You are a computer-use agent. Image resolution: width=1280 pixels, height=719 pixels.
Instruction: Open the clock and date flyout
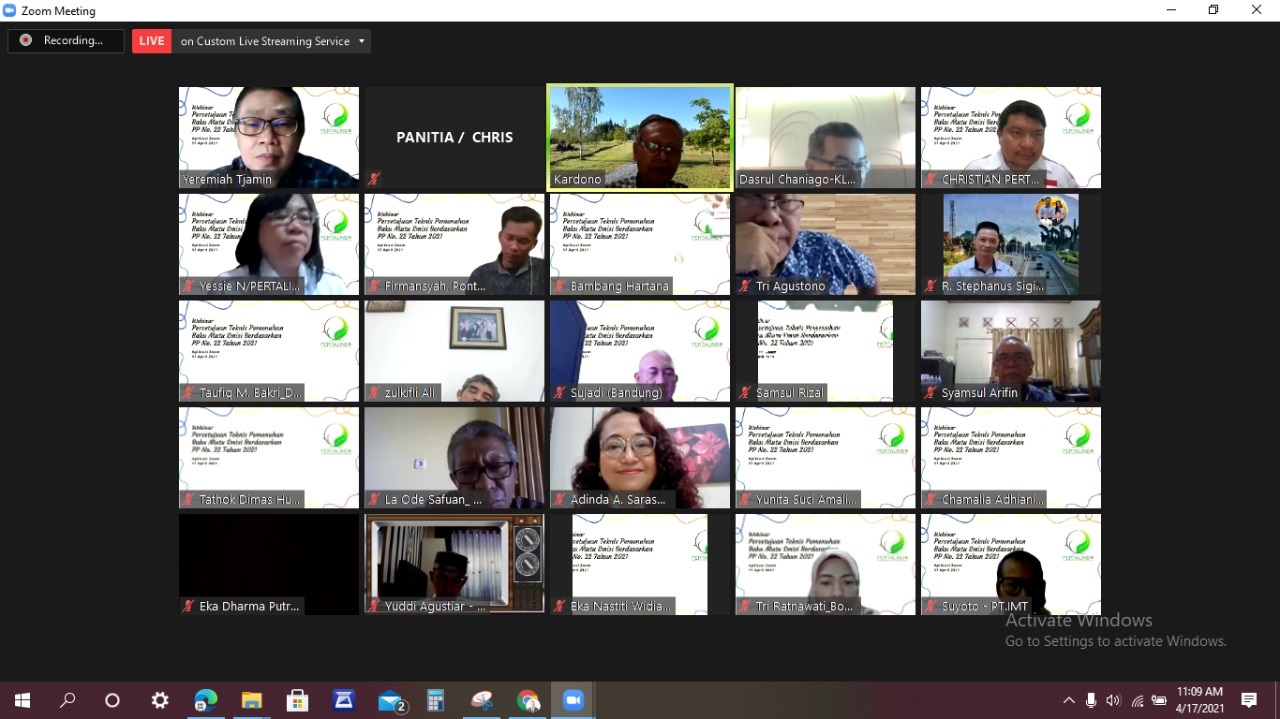click(x=1199, y=701)
